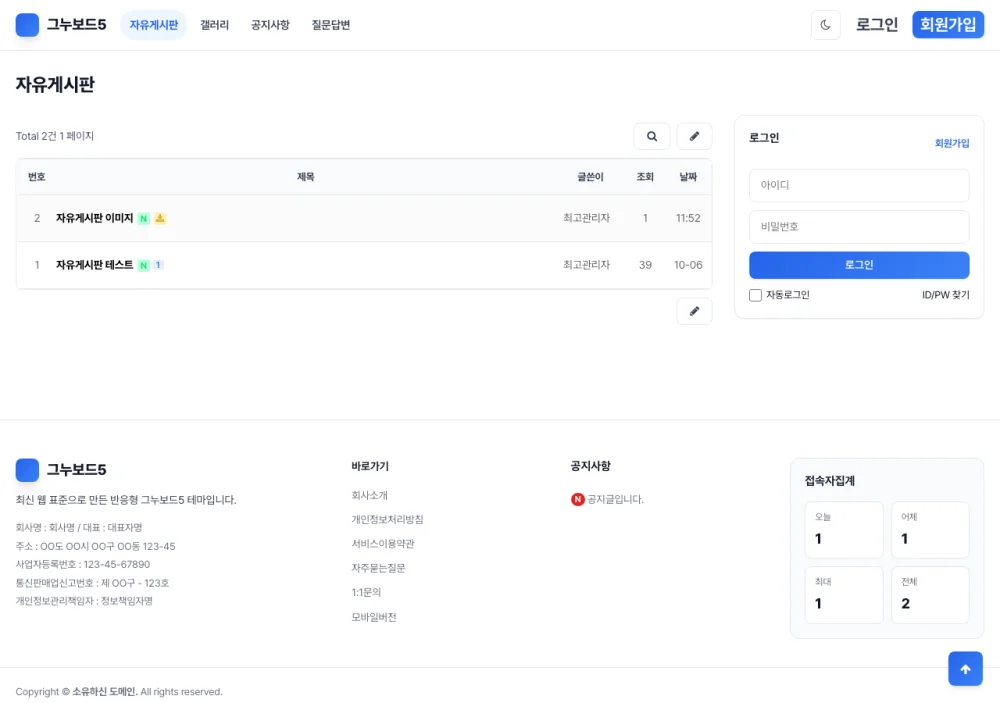The image size is (1000, 703).
Task: Open the post 자유게시판 테스트
Action: click(x=94, y=265)
